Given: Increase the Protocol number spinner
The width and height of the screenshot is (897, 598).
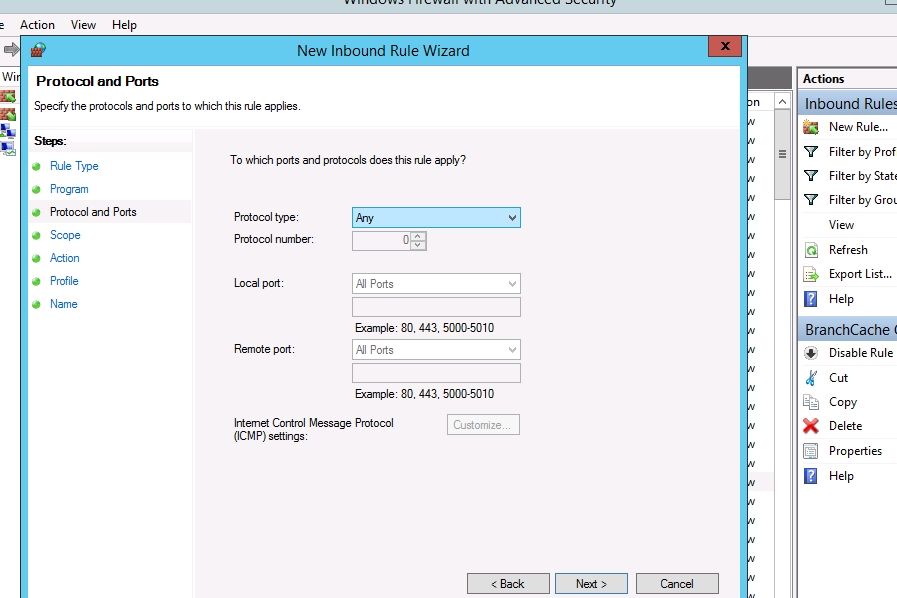Looking at the screenshot, I should pyautogui.click(x=418, y=237).
